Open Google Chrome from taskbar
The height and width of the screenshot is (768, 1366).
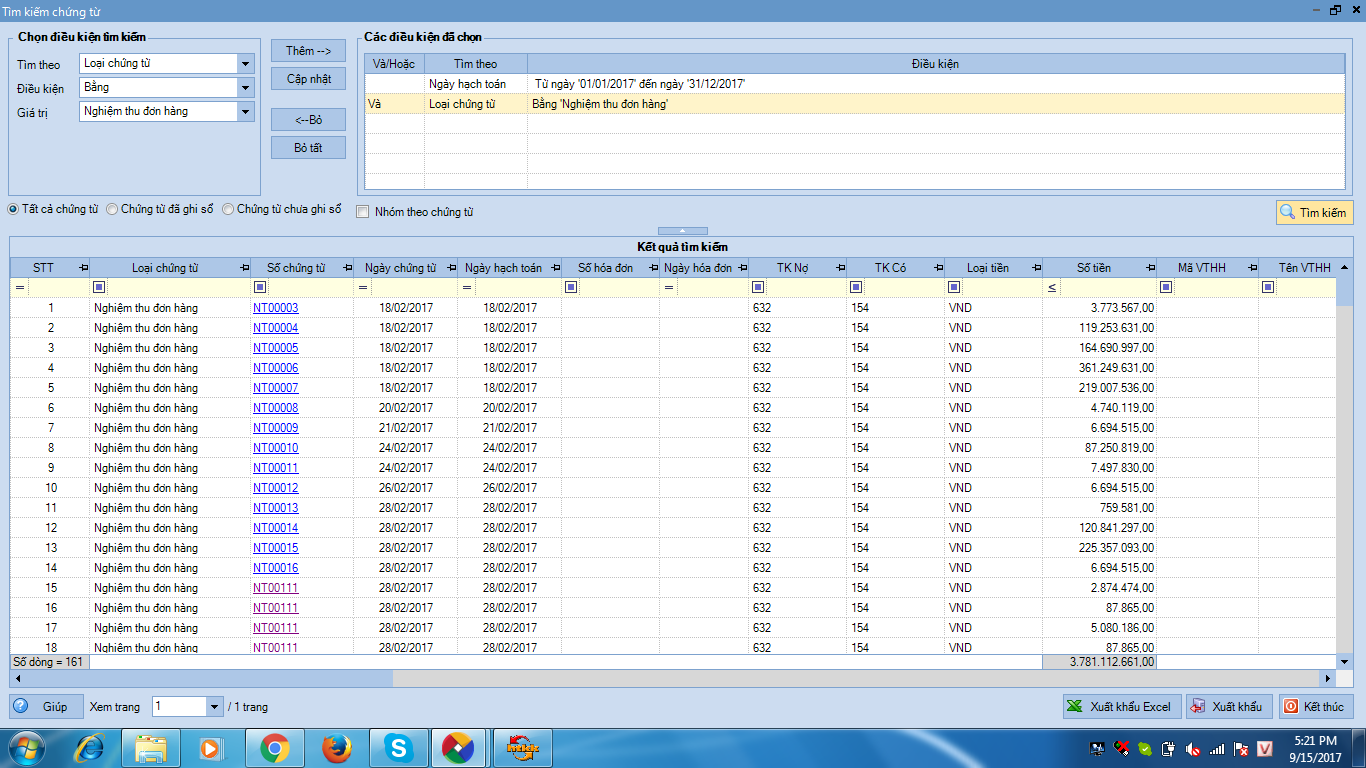pos(275,748)
